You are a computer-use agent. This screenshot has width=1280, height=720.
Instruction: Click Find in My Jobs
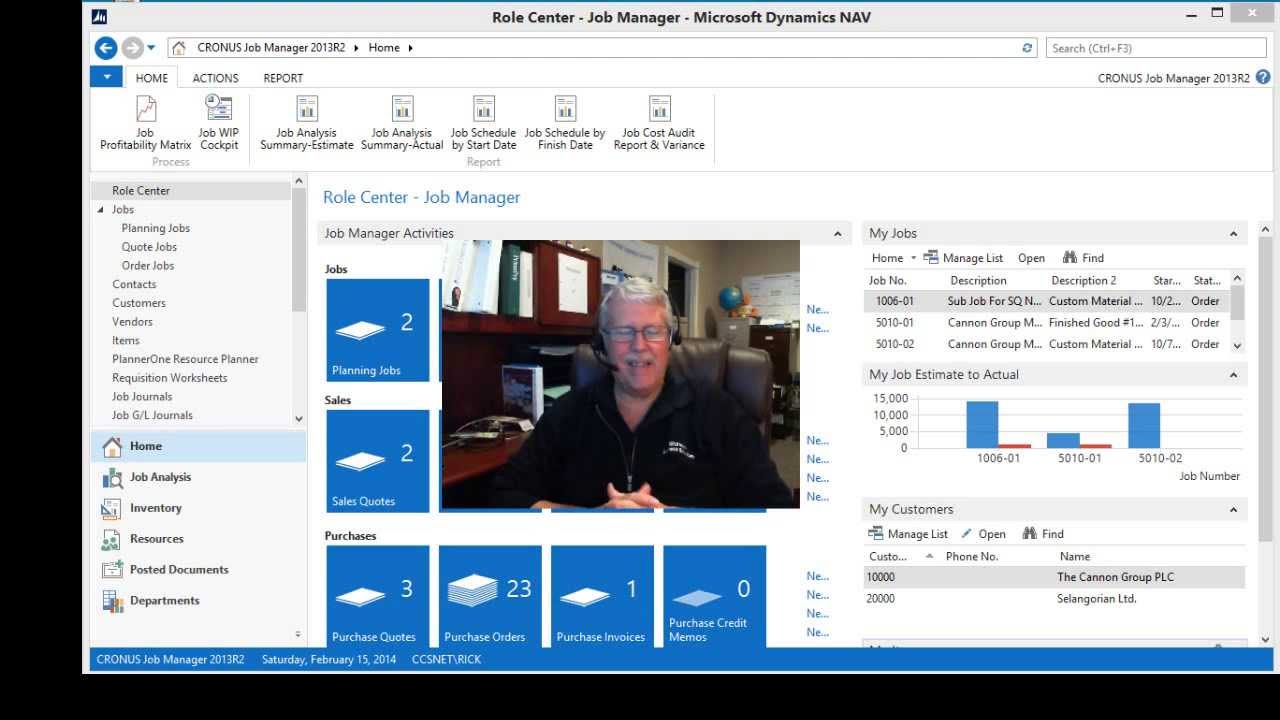coord(1083,258)
